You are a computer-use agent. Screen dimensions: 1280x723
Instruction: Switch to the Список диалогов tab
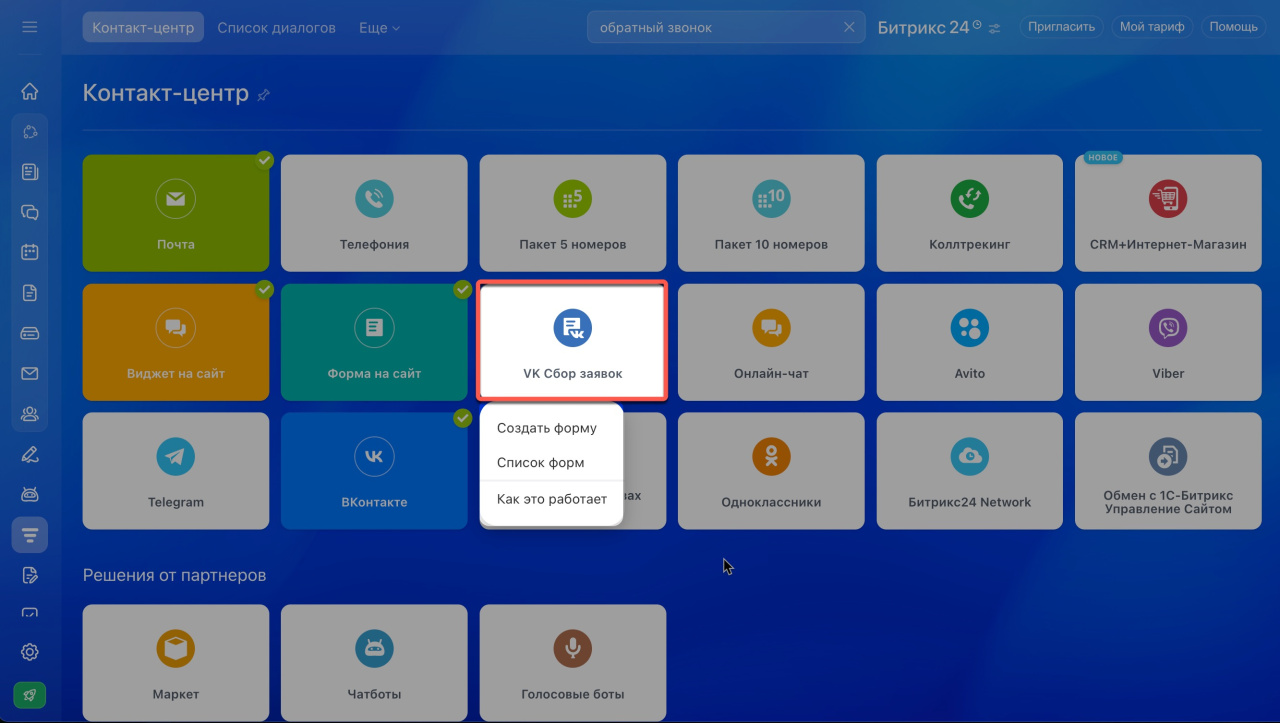tap(276, 28)
